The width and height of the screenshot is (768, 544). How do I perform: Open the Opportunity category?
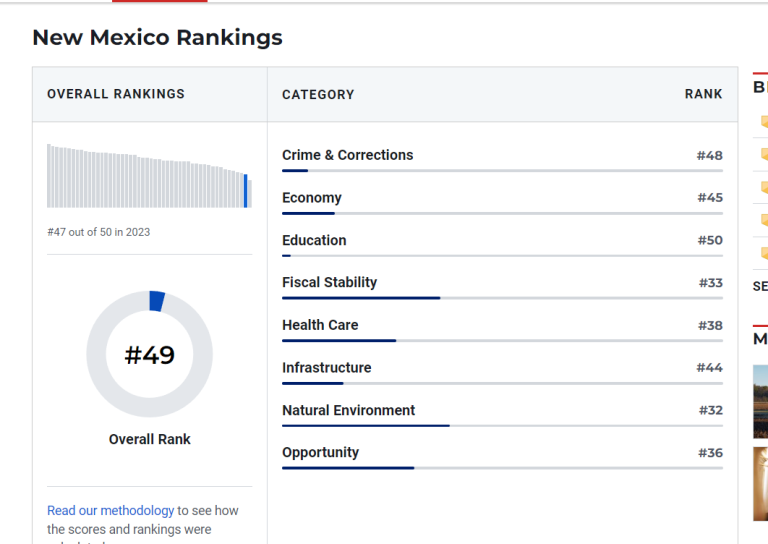pos(320,452)
